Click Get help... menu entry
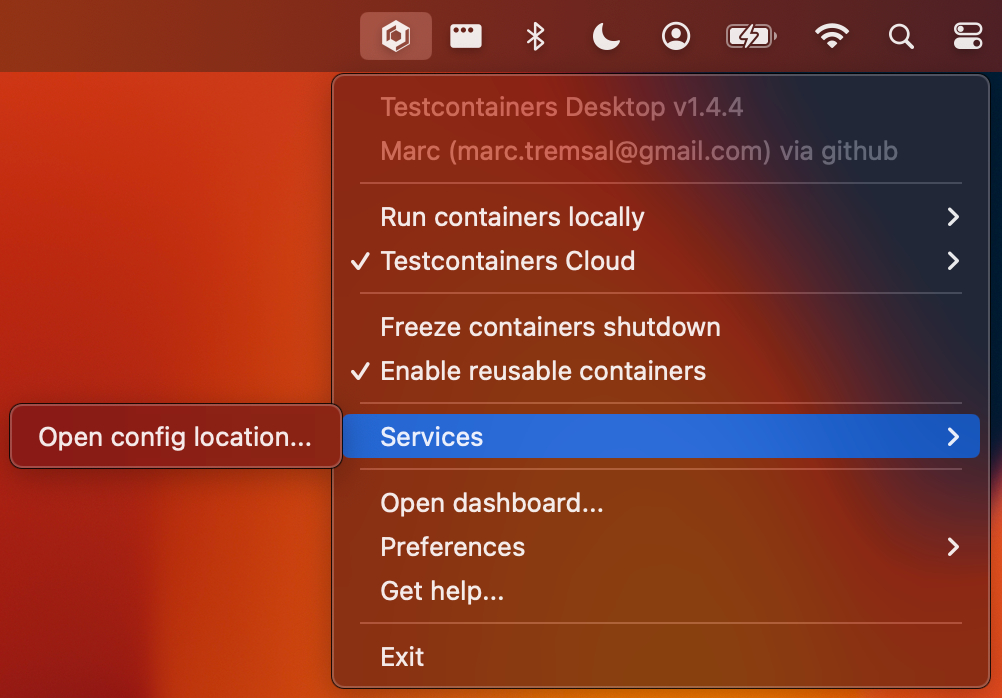 661,591
